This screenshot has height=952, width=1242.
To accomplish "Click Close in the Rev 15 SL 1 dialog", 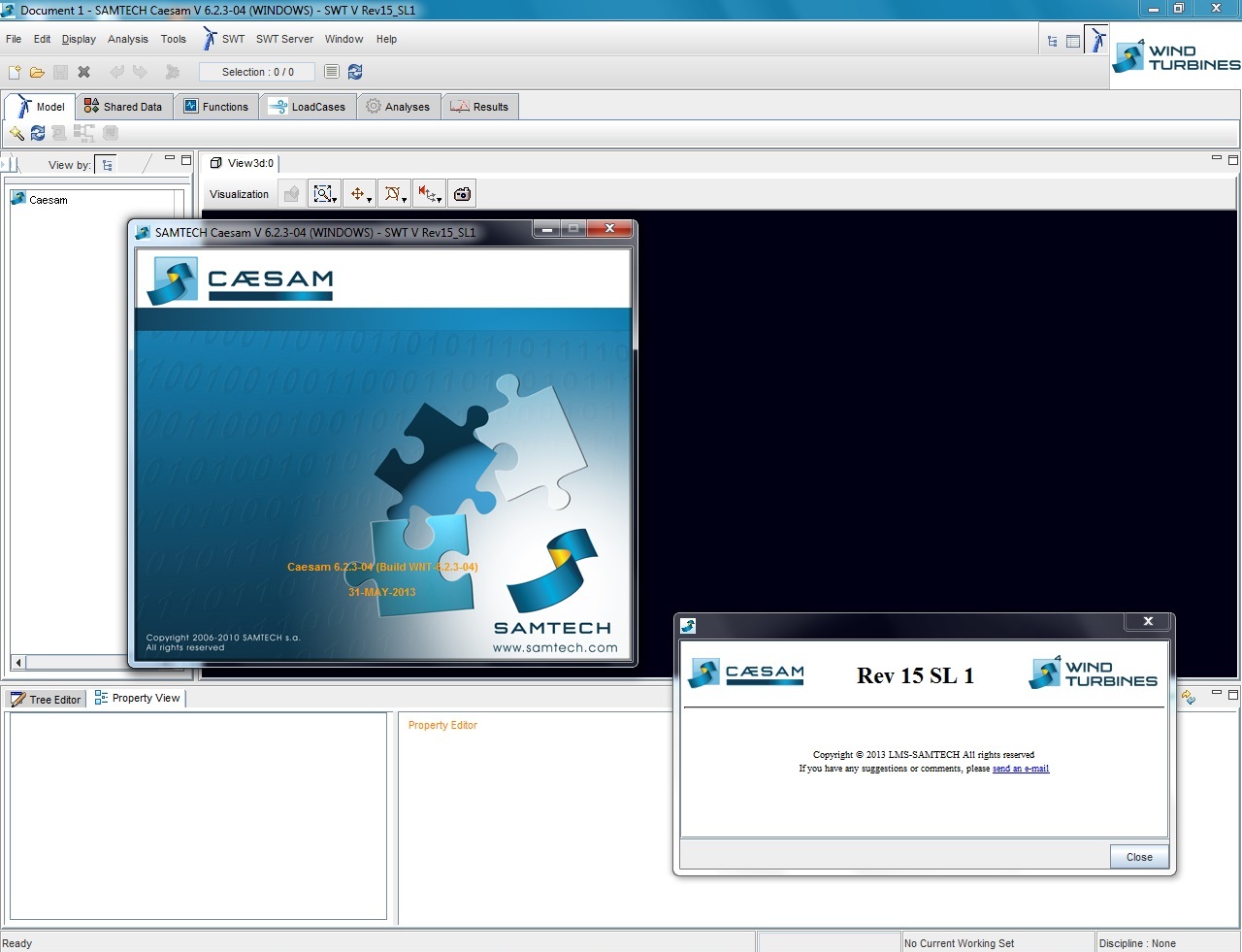I will pos(1139,857).
